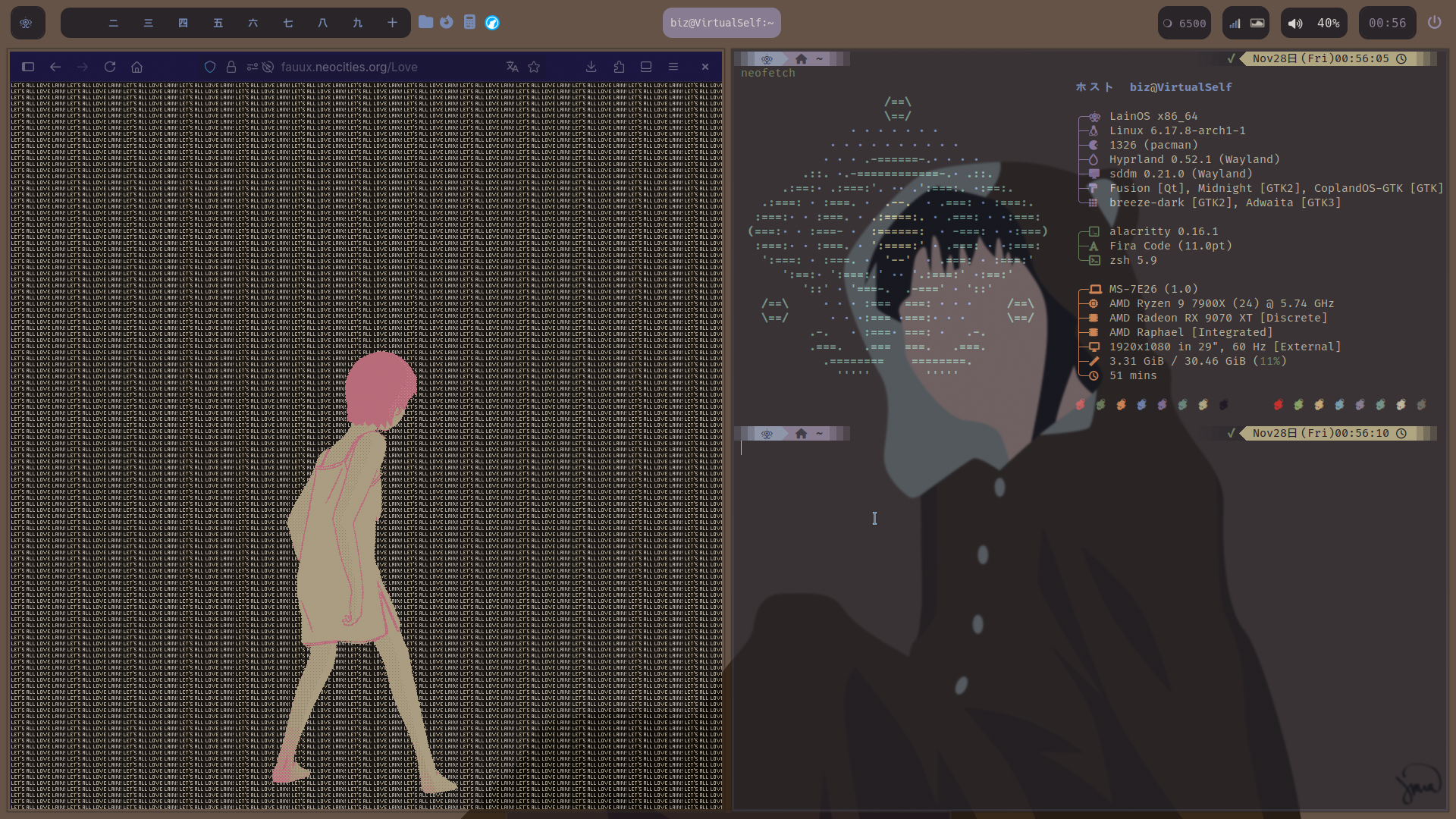Click the tracking protection shield icon
1456x819 pixels.
(x=210, y=67)
